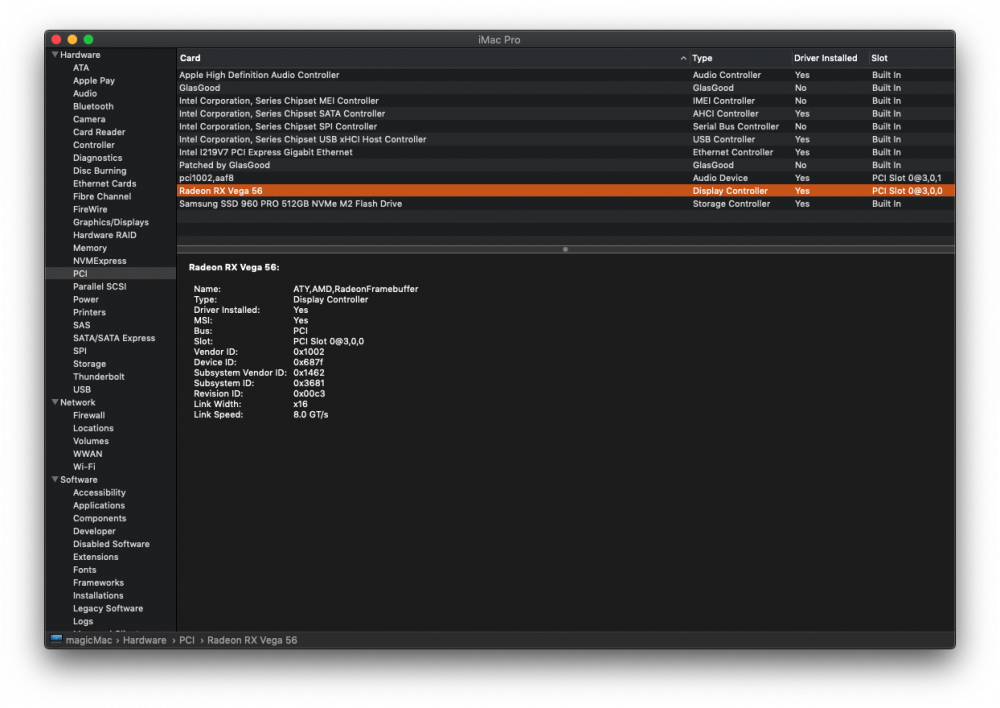Select Parallel SCSI in the sidebar
This screenshot has width=1000, height=708.
(x=99, y=286)
